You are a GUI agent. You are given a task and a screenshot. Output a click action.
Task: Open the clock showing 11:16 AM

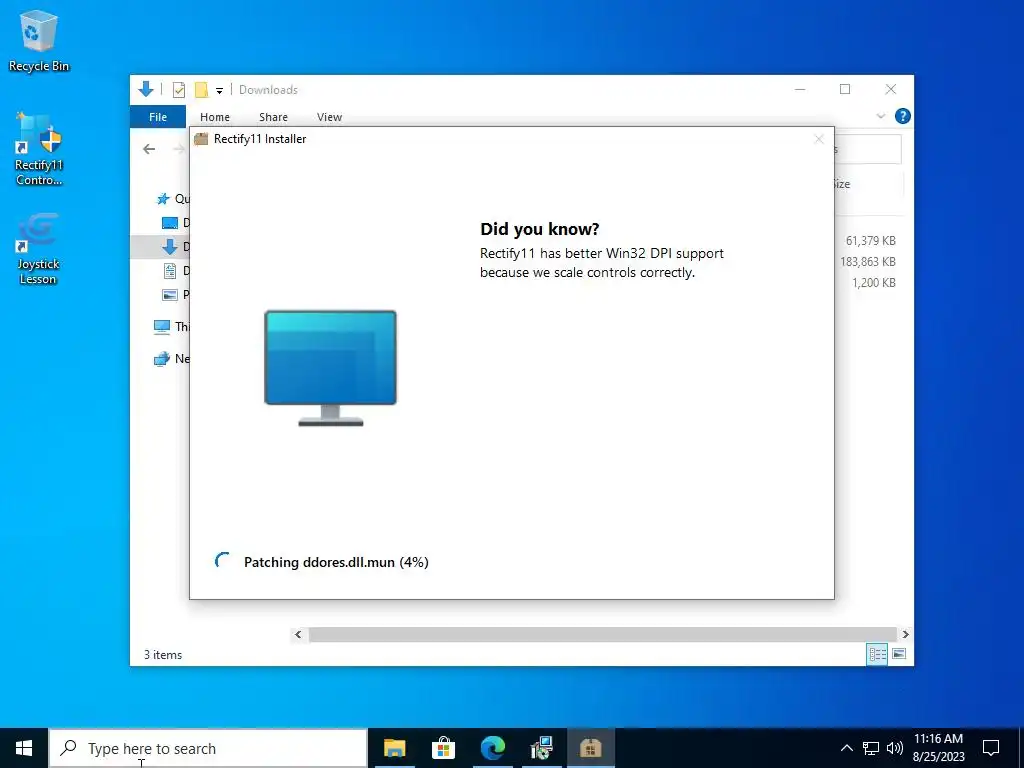(938, 748)
